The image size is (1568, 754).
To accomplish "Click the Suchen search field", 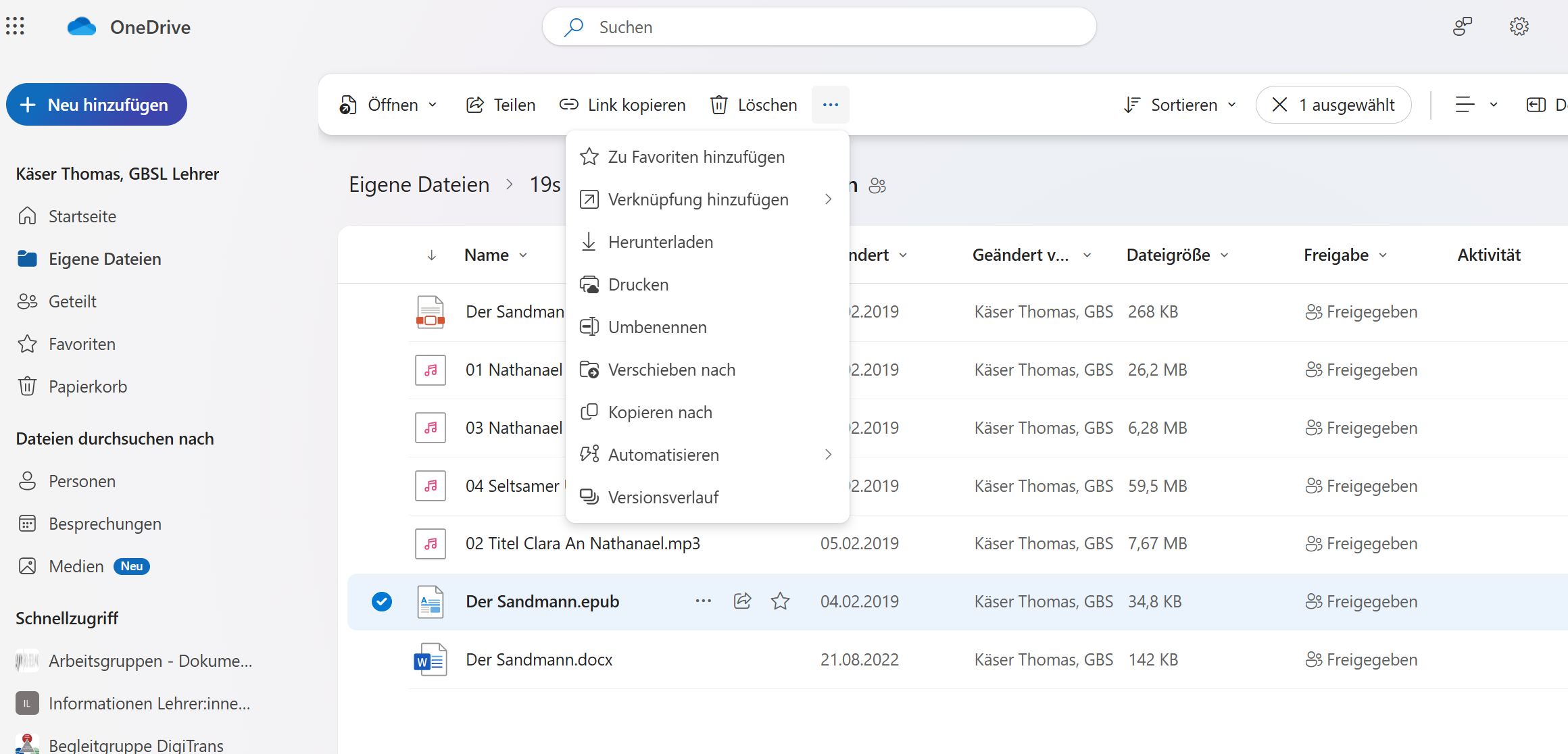I will click(x=818, y=27).
